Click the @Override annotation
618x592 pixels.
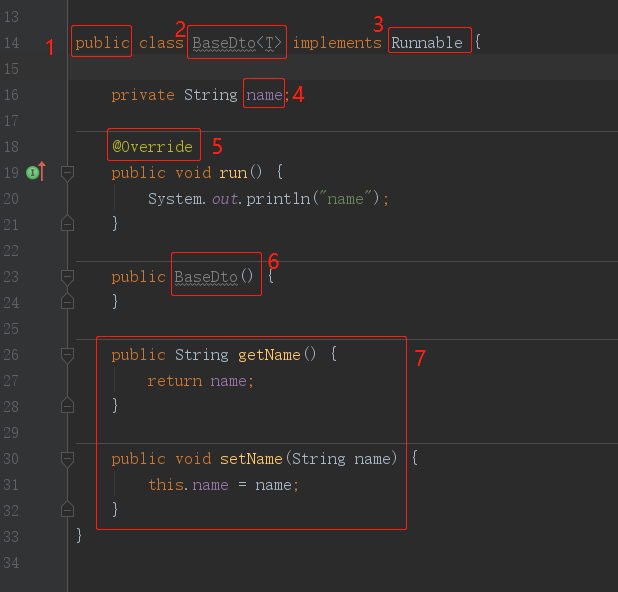(x=152, y=147)
